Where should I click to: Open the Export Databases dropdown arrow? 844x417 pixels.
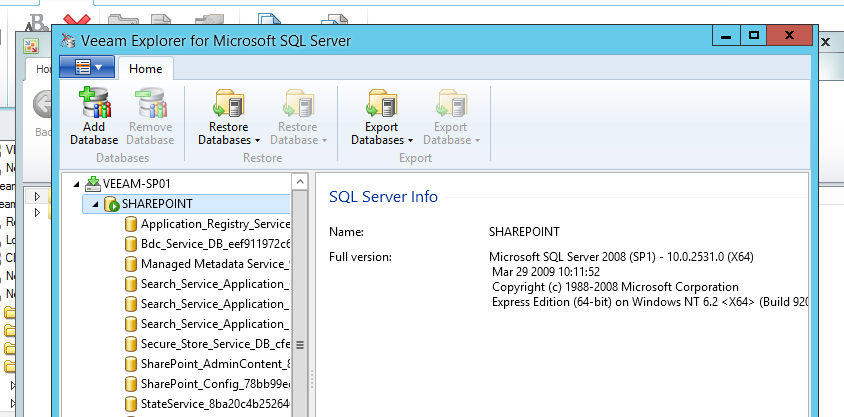tap(410, 141)
